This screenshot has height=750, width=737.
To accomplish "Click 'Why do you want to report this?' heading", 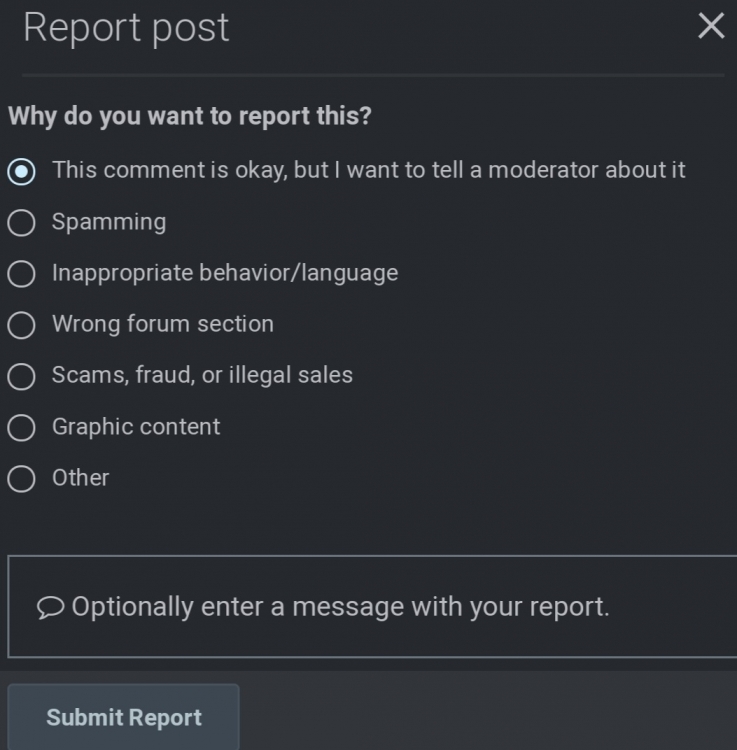I will [190, 116].
